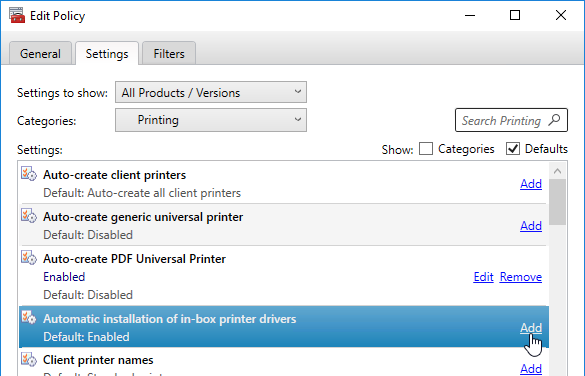Viewport: 585px width, 376px height.
Task: Open the Filters tab
Action: (169, 53)
